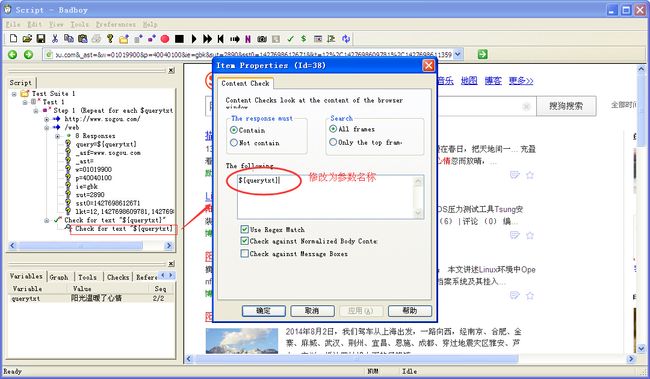Click the purple N toolbar icon
This screenshot has height=379, width=650.
point(248,39)
